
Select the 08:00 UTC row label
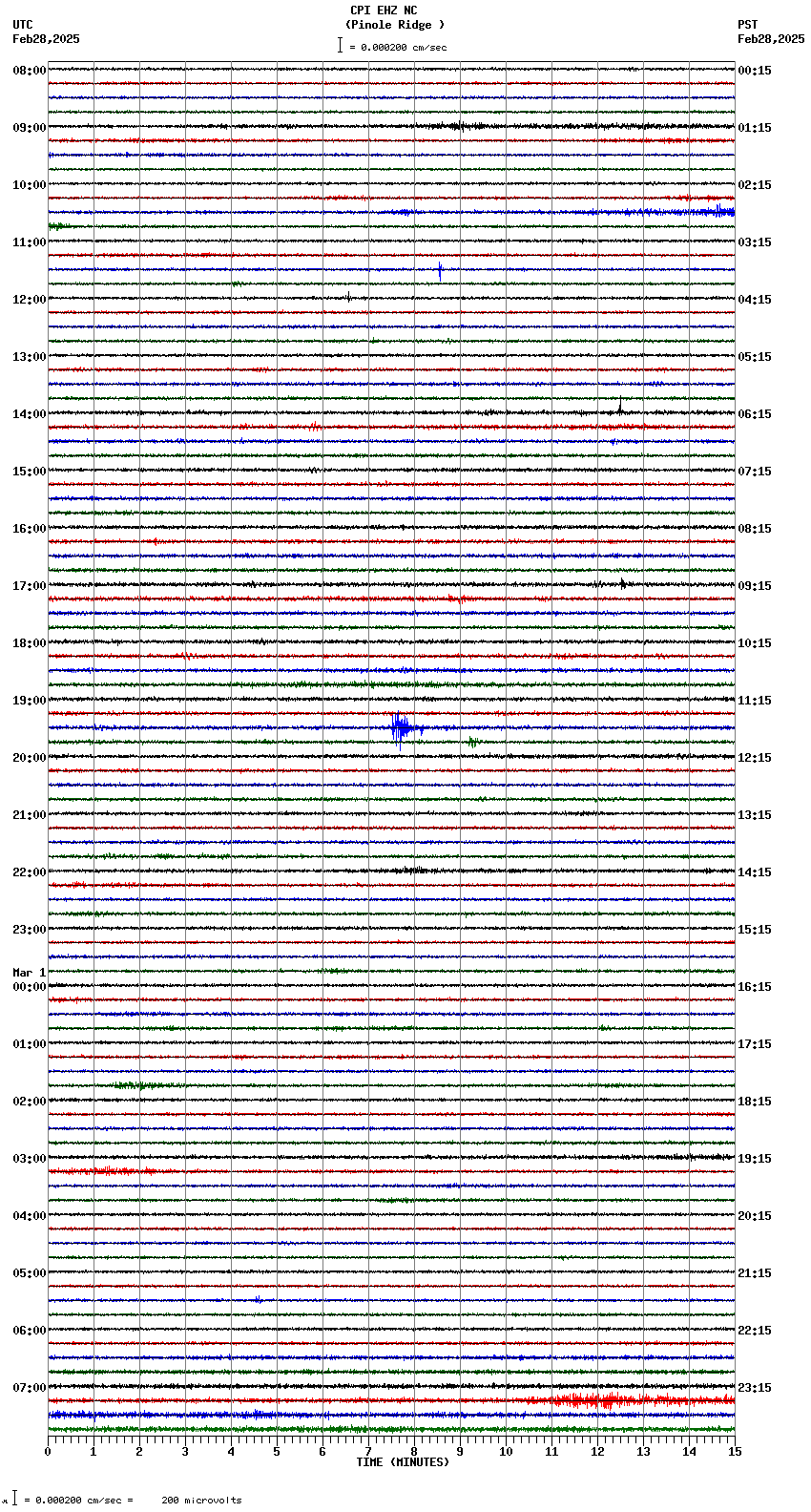click(30, 71)
